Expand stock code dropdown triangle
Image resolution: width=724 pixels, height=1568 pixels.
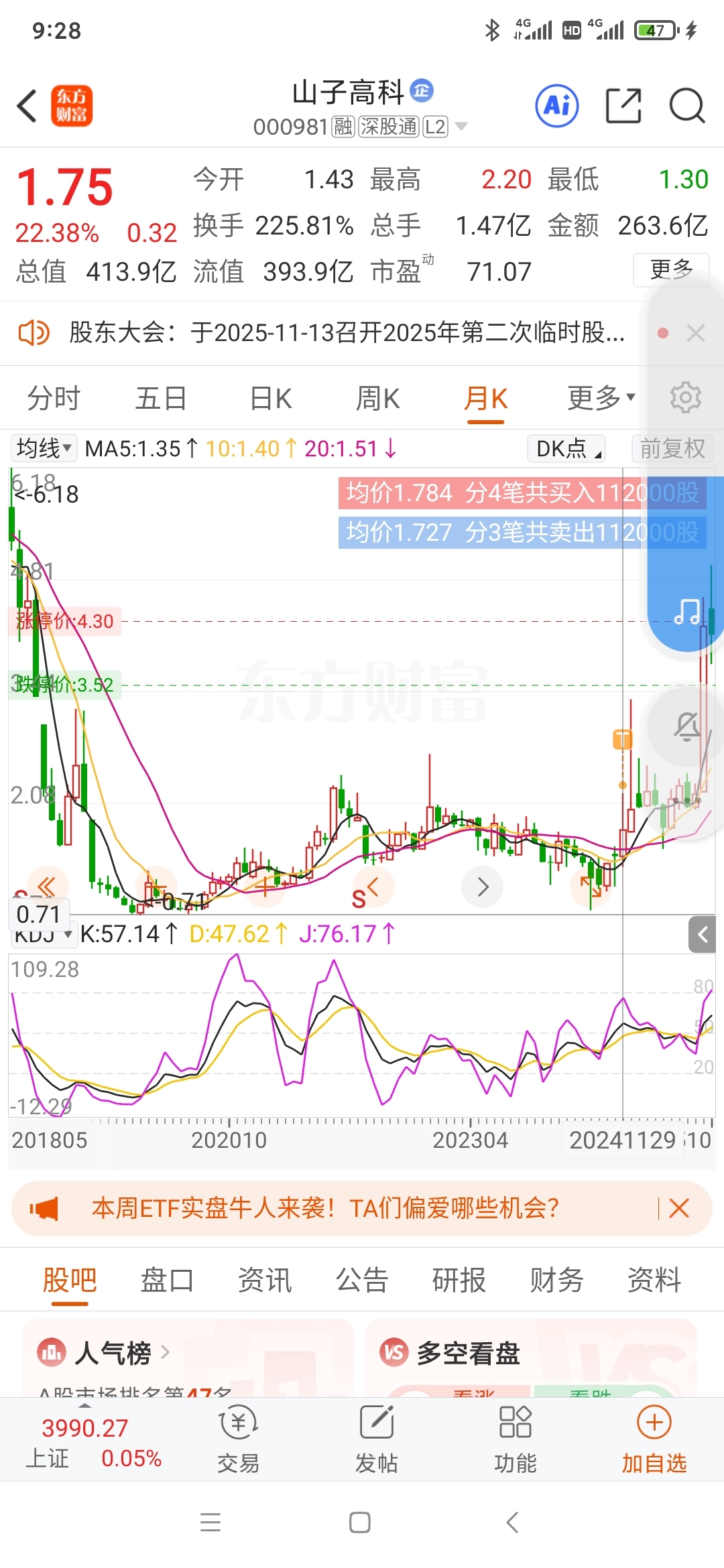click(x=461, y=126)
